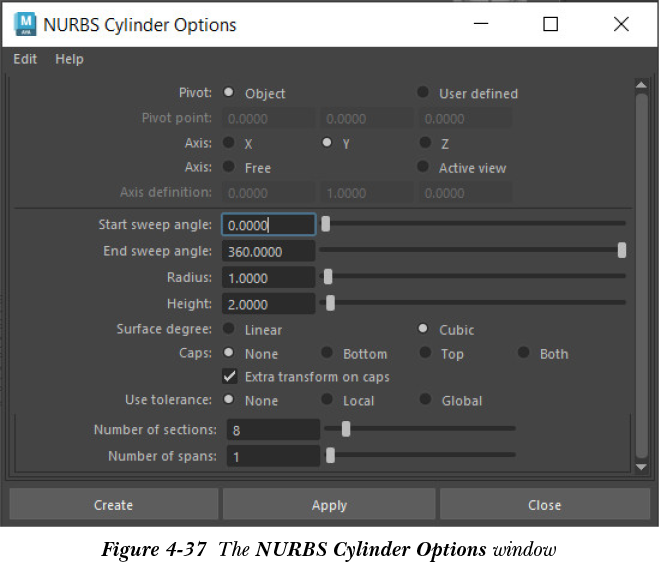Select Active view axis option
The image size is (659, 572).
pyautogui.click(x=424, y=167)
